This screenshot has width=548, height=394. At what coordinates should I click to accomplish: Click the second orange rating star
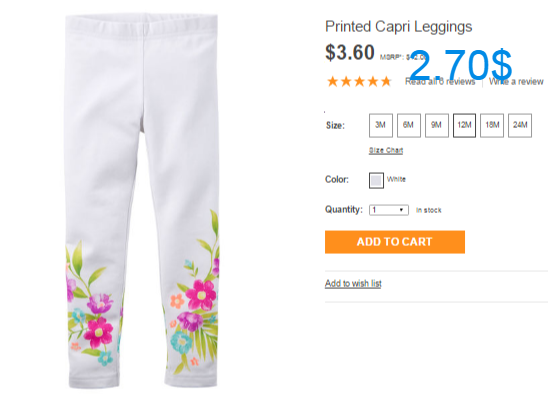(x=346, y=81)
